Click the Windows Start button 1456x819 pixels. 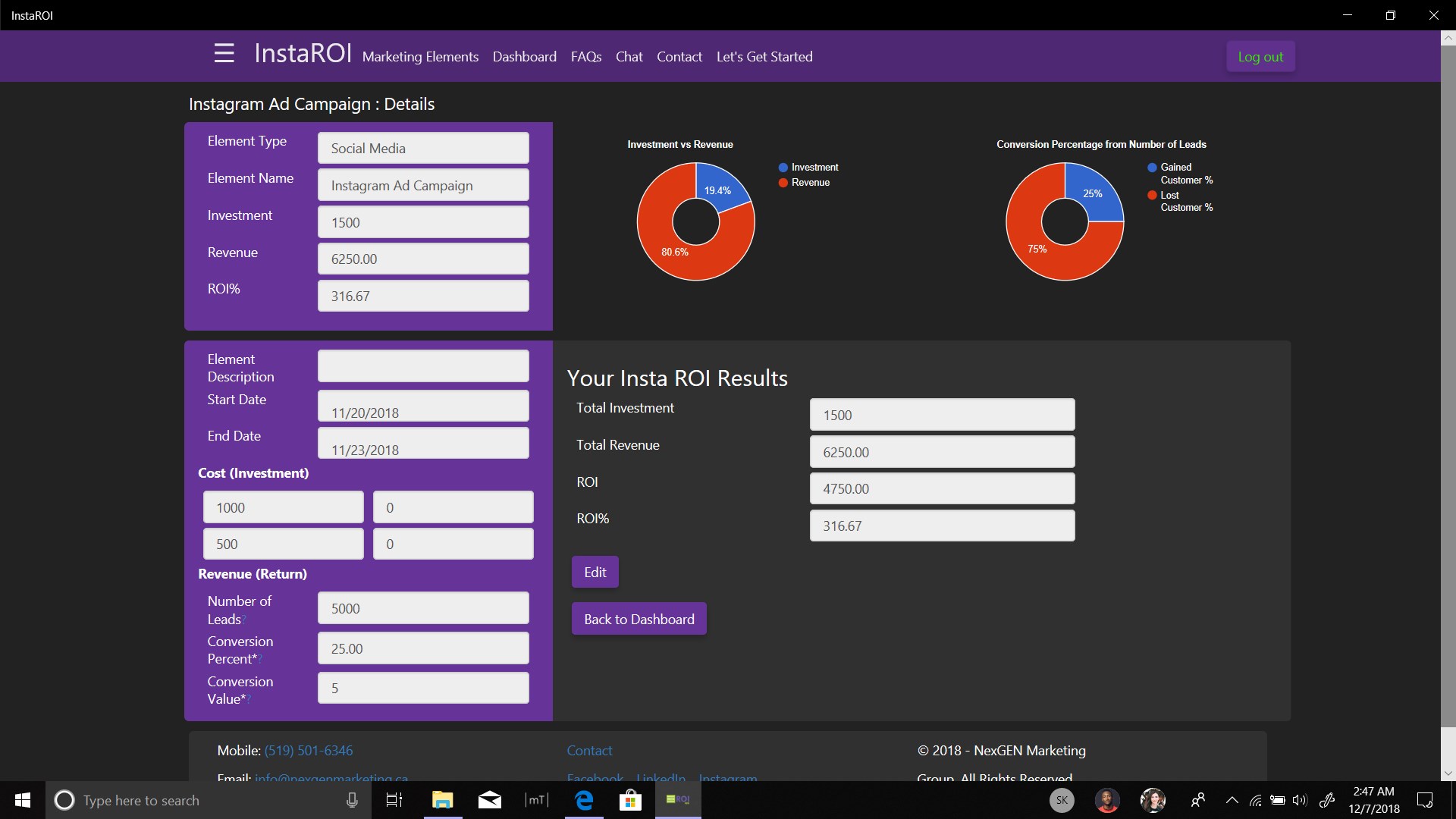click(23, 800)
